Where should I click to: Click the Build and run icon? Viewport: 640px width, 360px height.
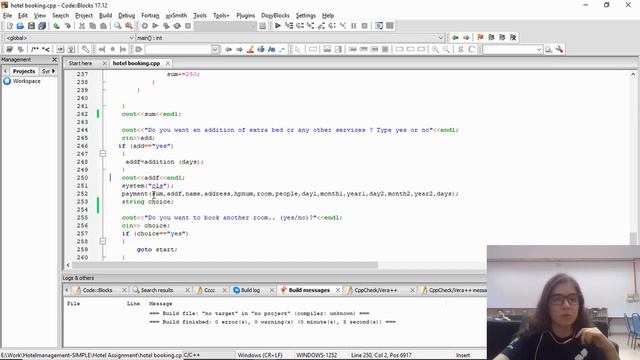[x=166, y=26]
